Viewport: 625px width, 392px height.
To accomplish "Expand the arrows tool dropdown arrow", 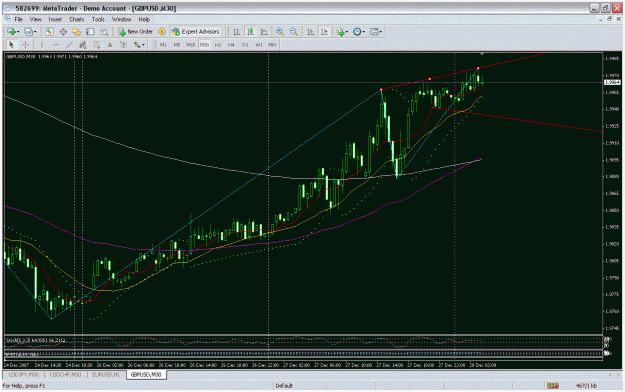I will click(143, 45).
